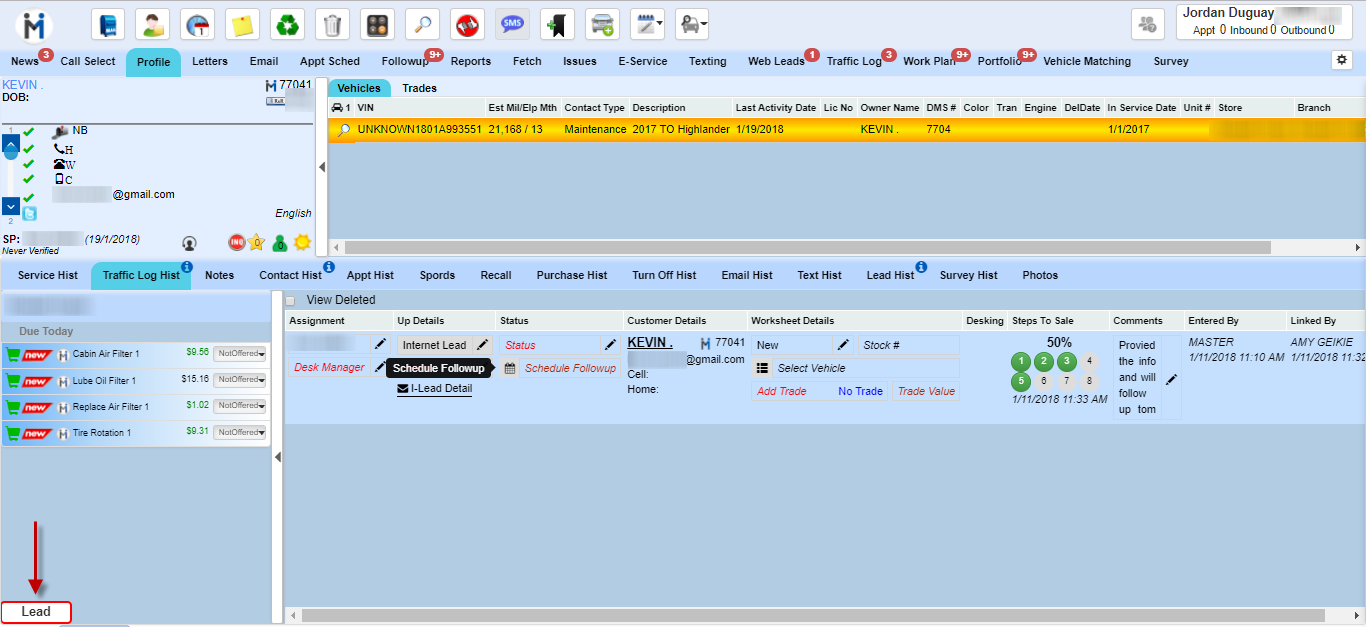Click the magnifying glass search toolbar icon
Image resolution: width=1366 pixels, height=627 pixels.
point(422,25)
